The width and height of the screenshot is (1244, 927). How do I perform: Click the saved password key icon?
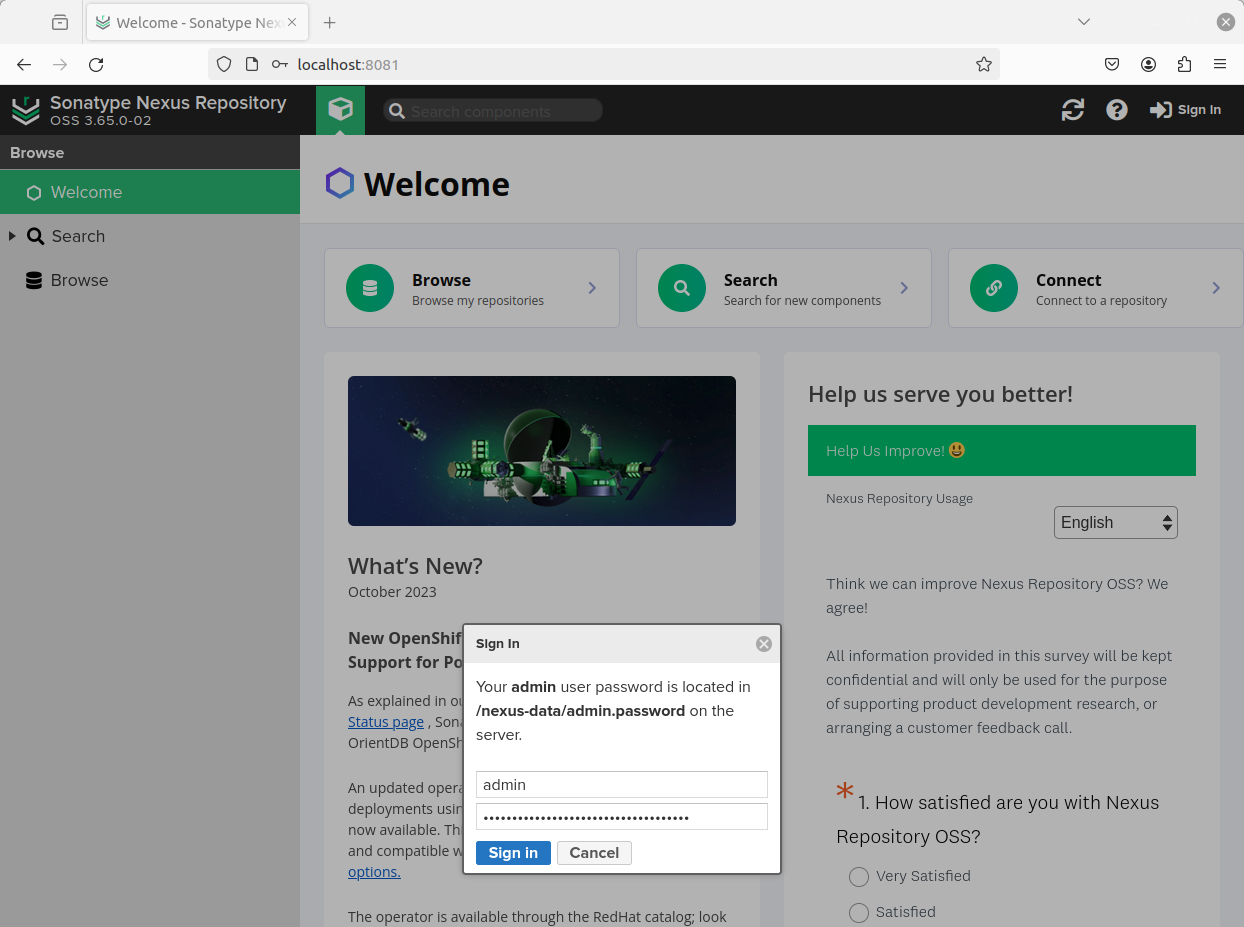(279, 64)
